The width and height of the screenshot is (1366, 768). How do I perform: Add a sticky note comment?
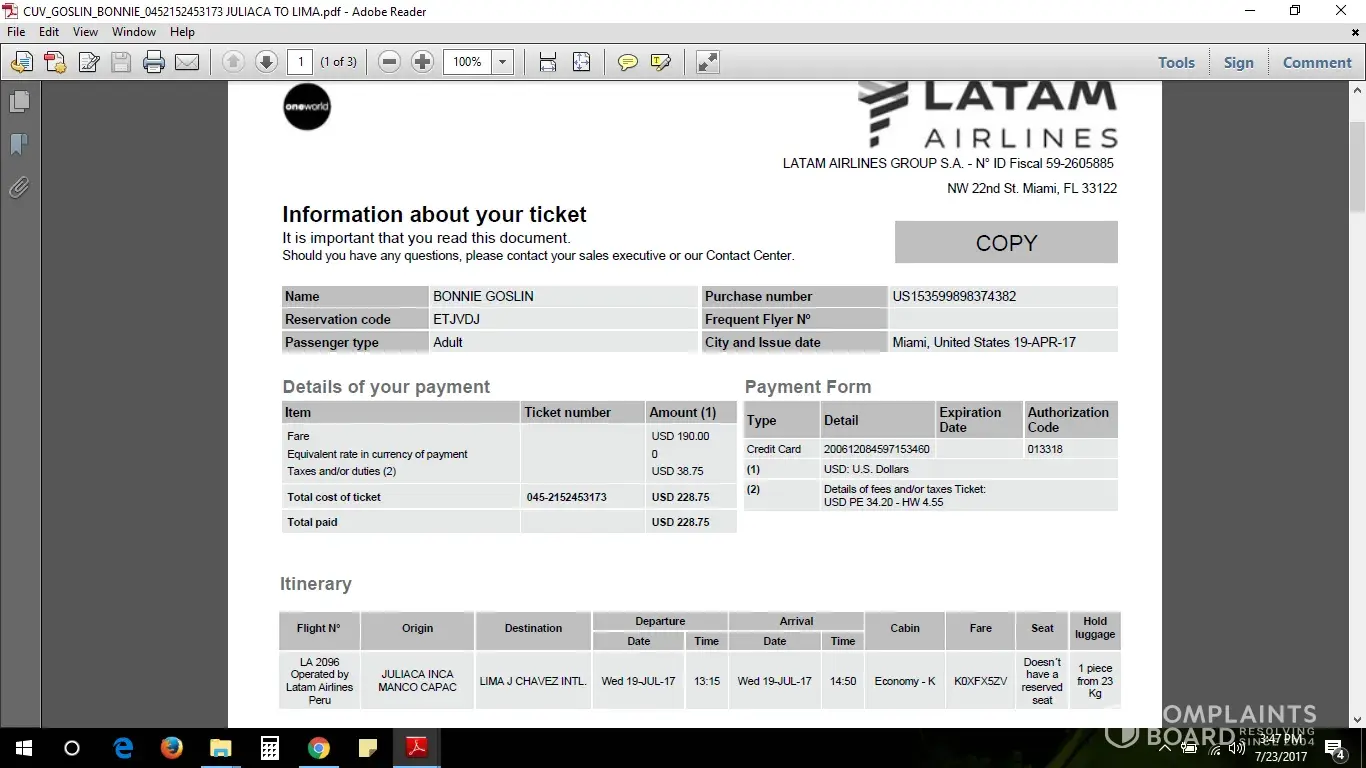click(627, 62)
